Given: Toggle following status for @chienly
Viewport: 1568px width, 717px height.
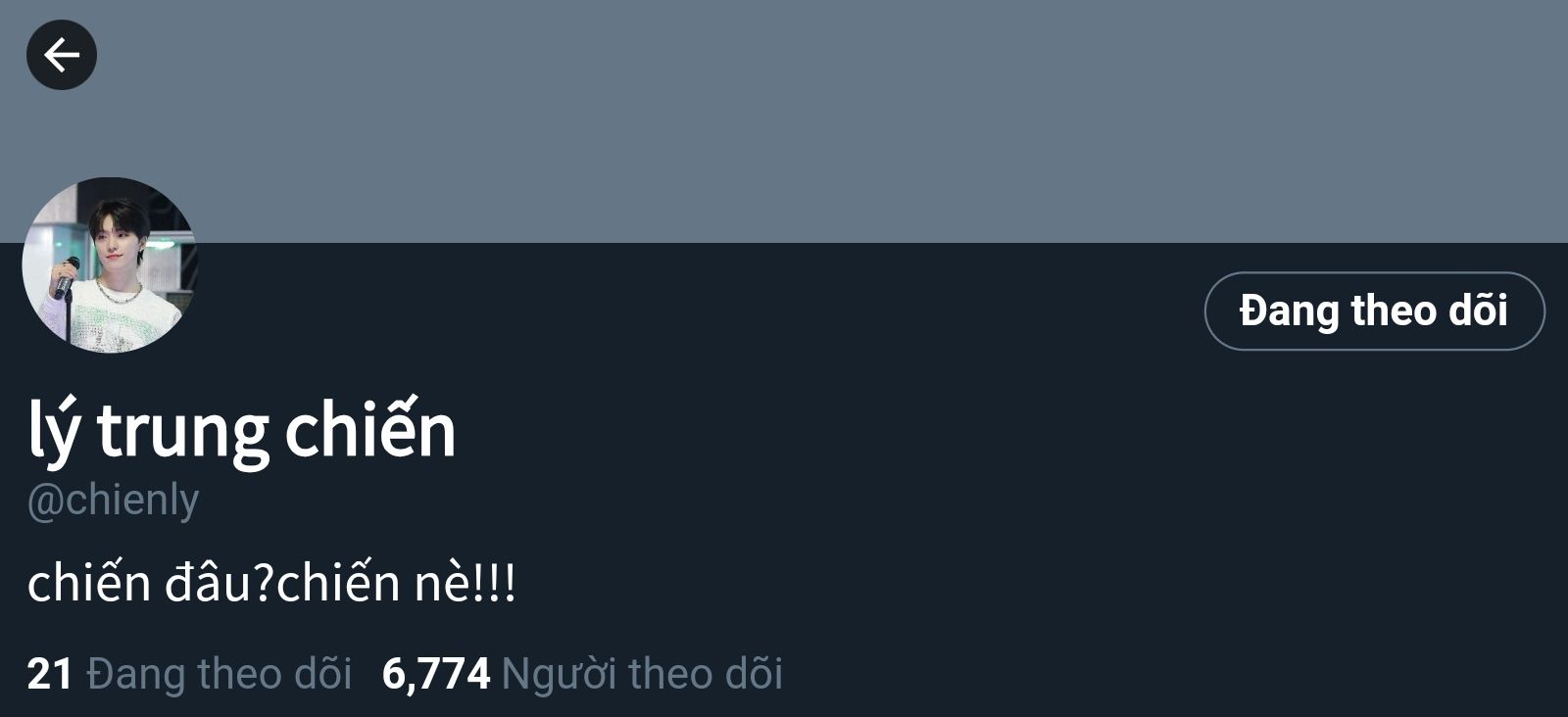Looking at the screenshot, I should tap(1374, 311).
